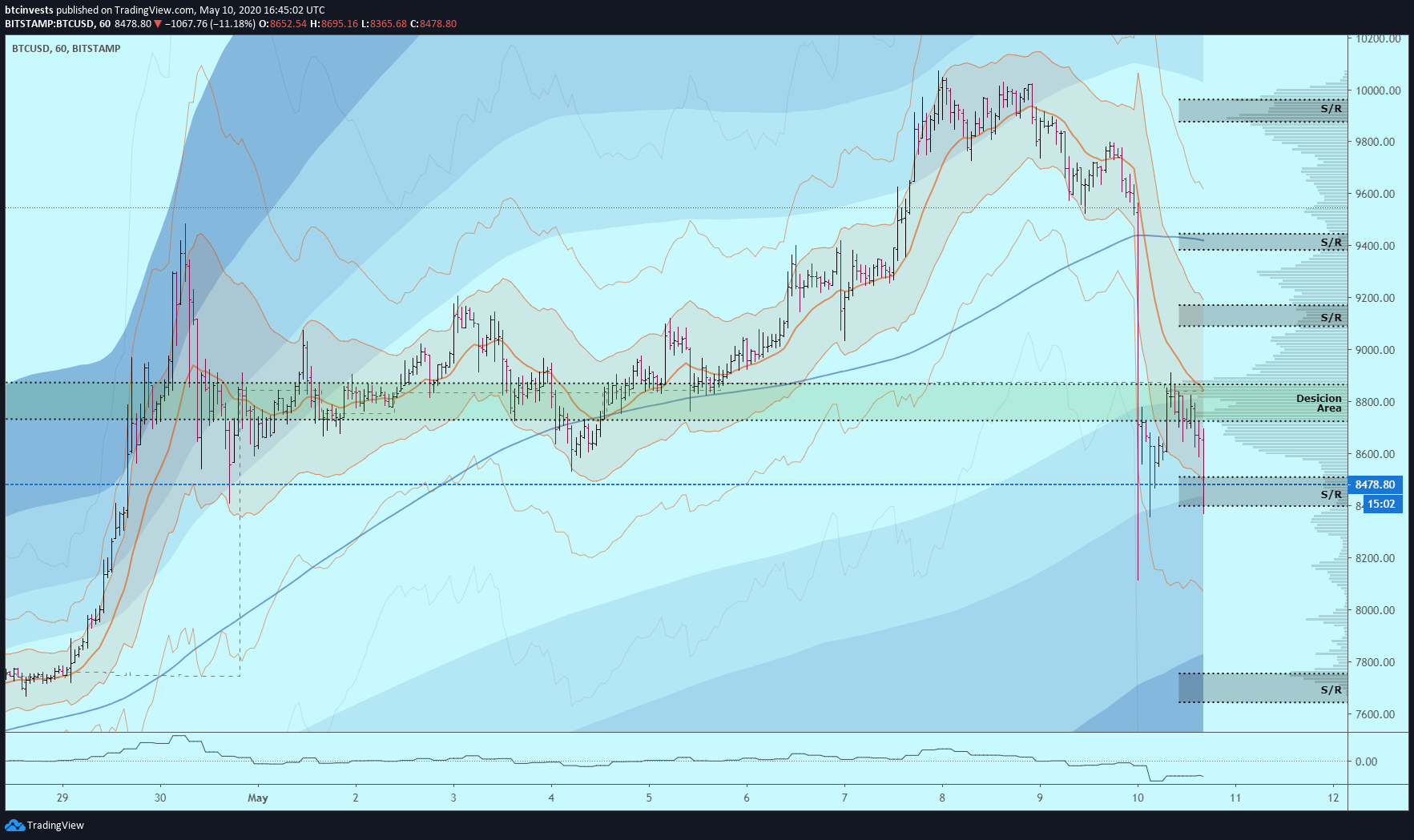1414x840 pixels.
Task: Click the date label 4 on time axis
Action: click(x=551, y=798)
